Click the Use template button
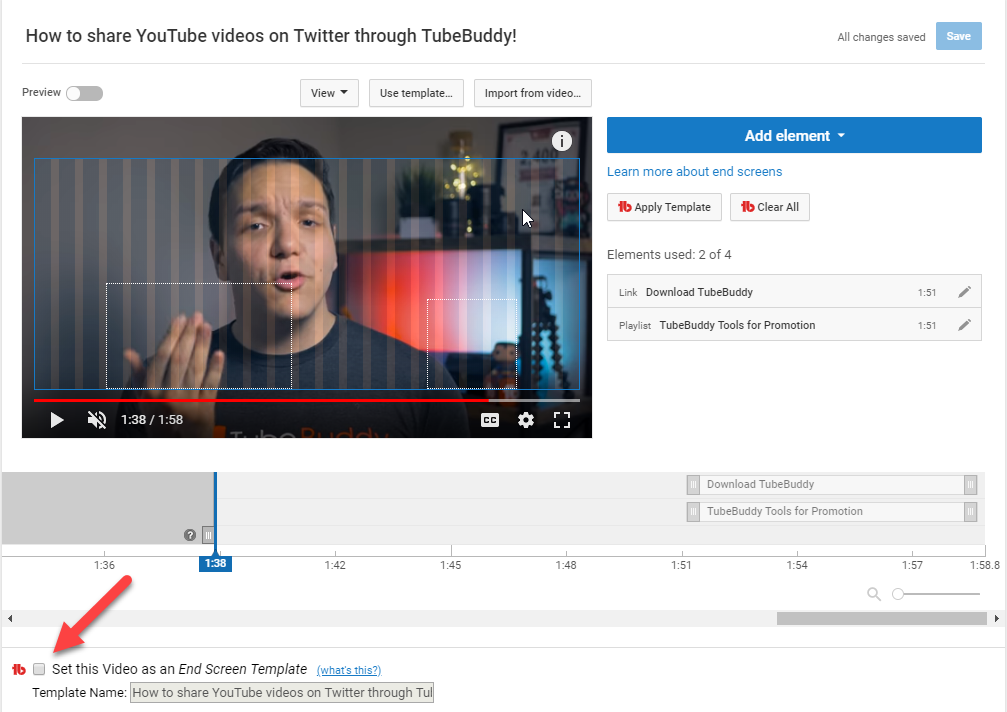Image resolution: width=1007 pixels, height=712 pixels. (x=416, y=93)
